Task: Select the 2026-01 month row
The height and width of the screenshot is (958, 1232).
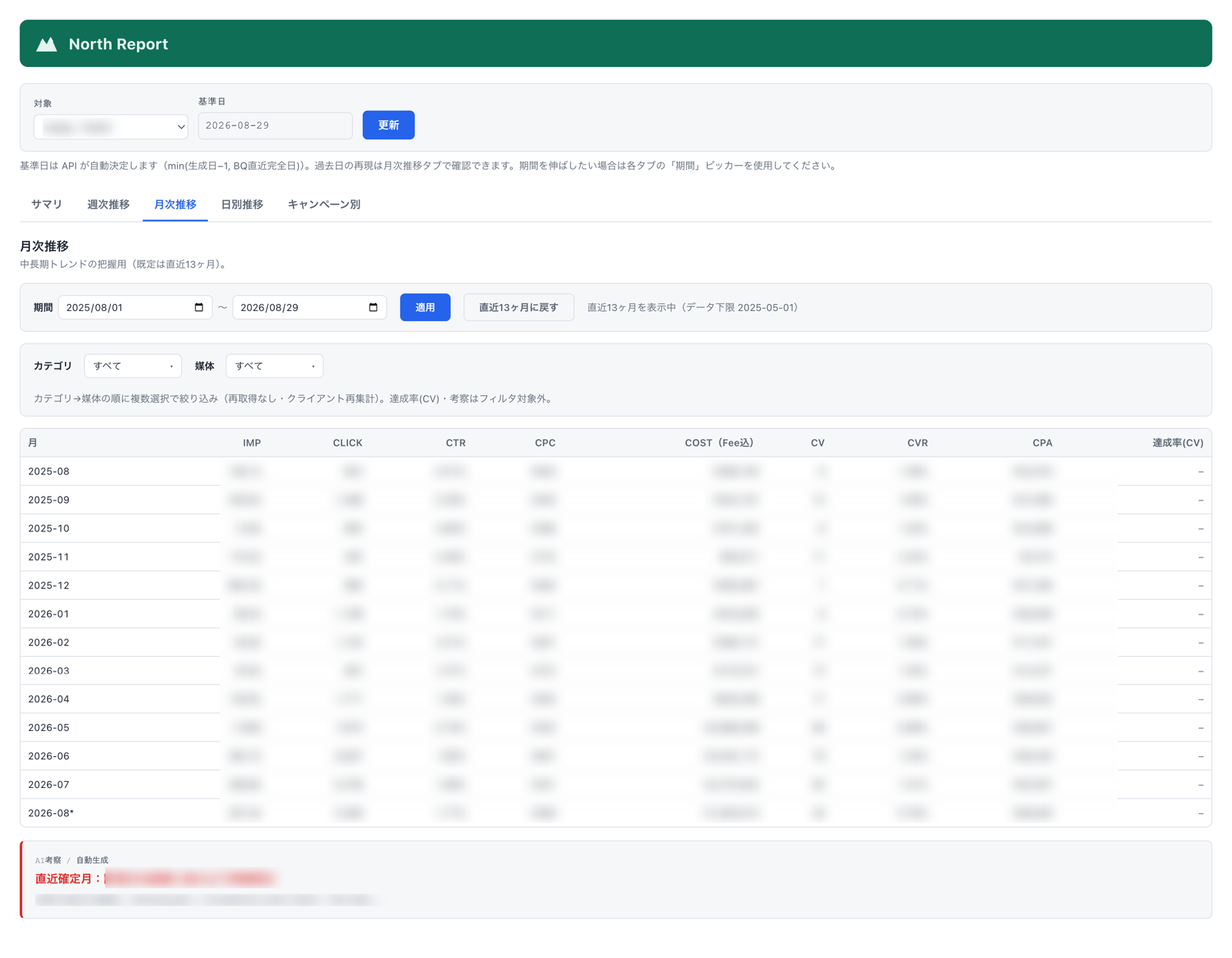Action: 616,614
